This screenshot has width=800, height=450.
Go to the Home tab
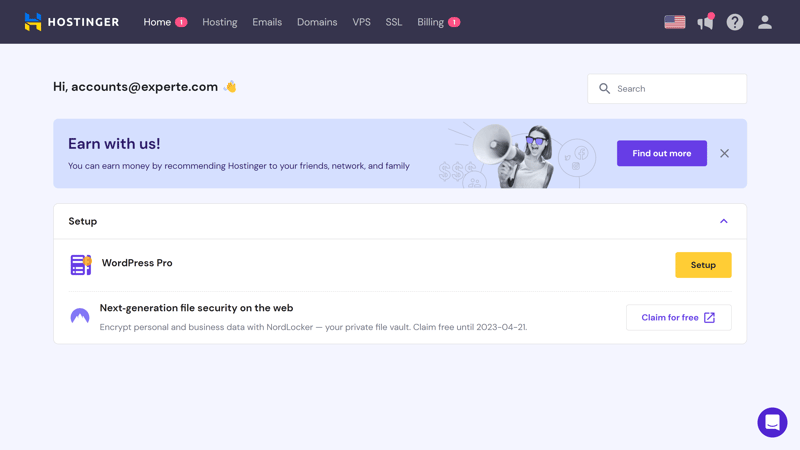(x=165, y=22)
